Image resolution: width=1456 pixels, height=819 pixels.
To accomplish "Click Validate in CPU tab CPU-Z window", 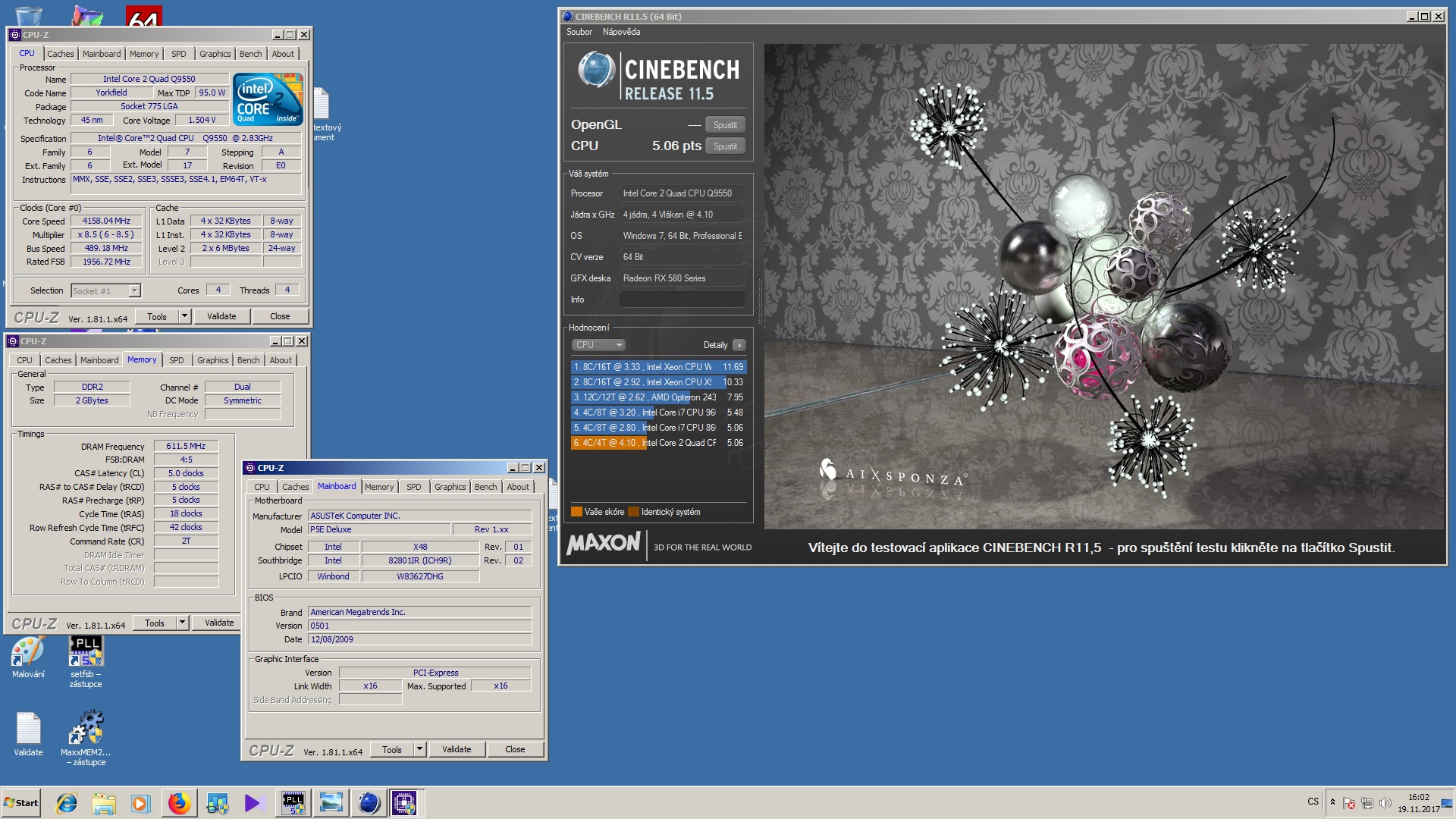I will (221, 316).
